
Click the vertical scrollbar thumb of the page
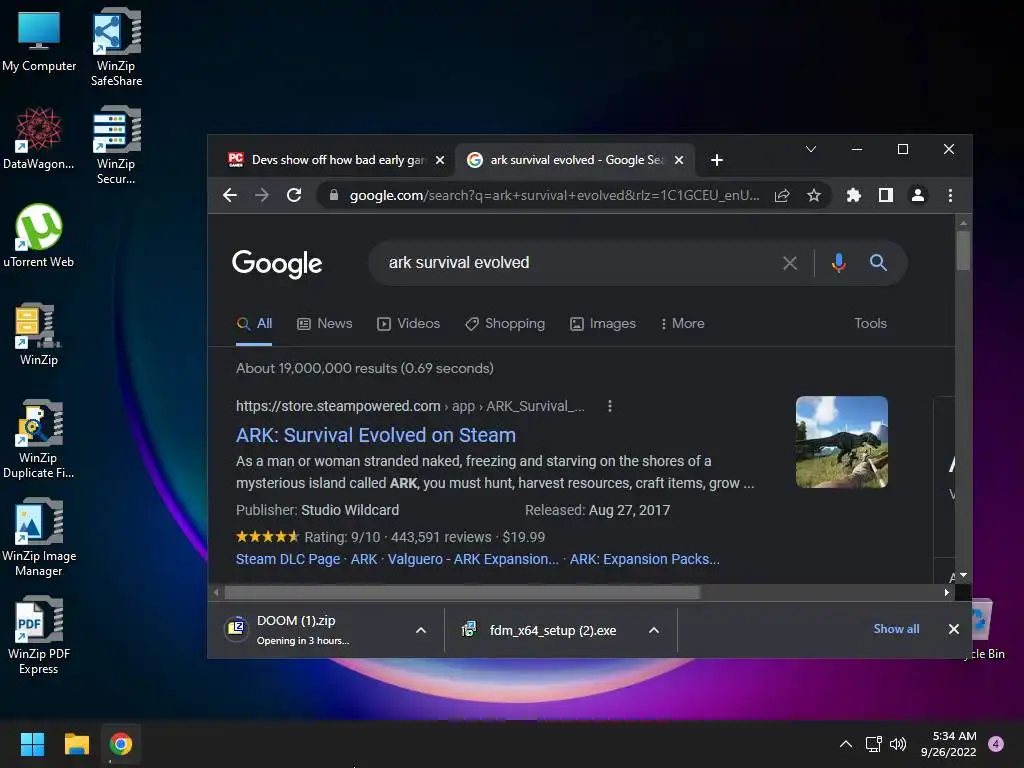pos(963,251)
